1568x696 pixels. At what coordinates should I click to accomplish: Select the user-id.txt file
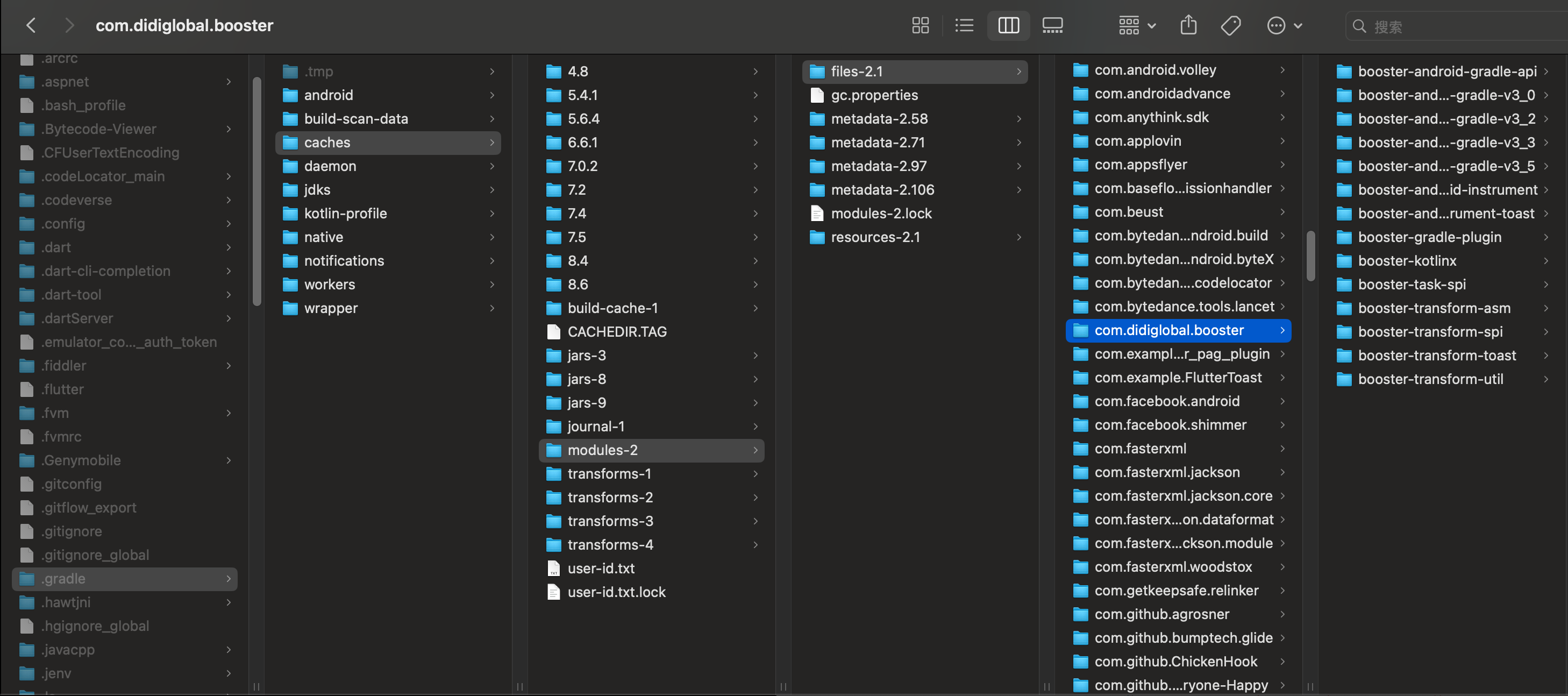click(x=600, y=568)
